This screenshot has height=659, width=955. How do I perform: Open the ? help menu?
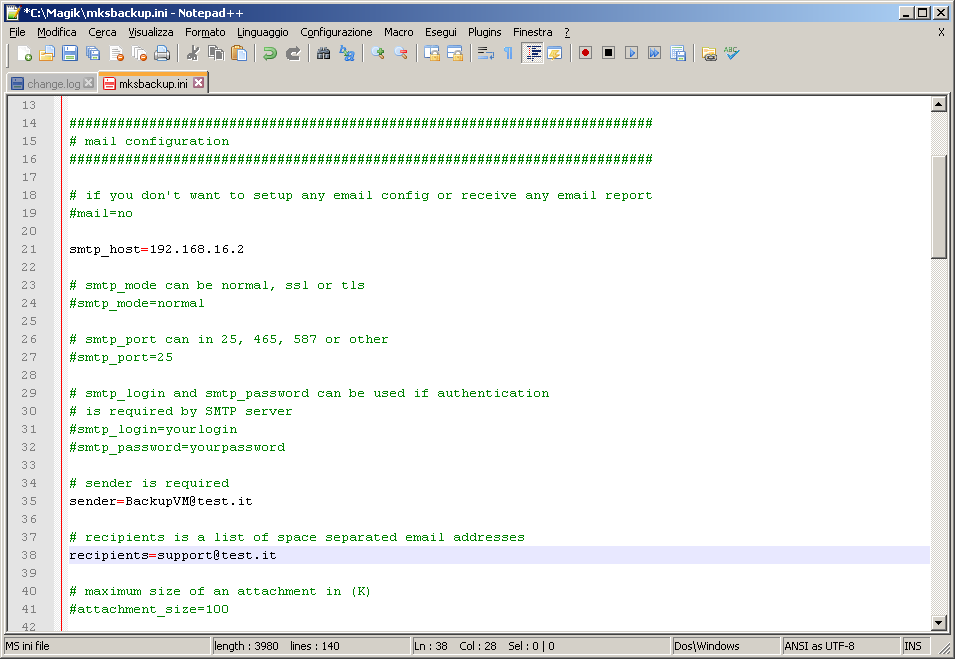click(x=567, y=32)
